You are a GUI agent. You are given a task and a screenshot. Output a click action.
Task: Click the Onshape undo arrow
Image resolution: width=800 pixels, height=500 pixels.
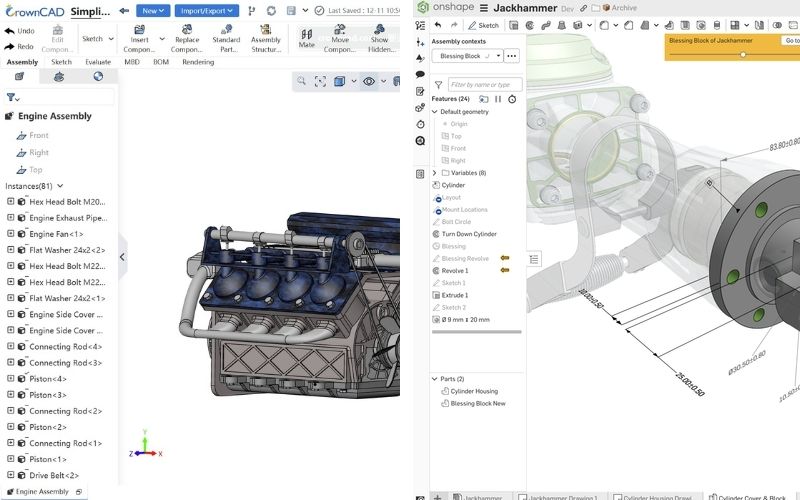click(438, 24)
